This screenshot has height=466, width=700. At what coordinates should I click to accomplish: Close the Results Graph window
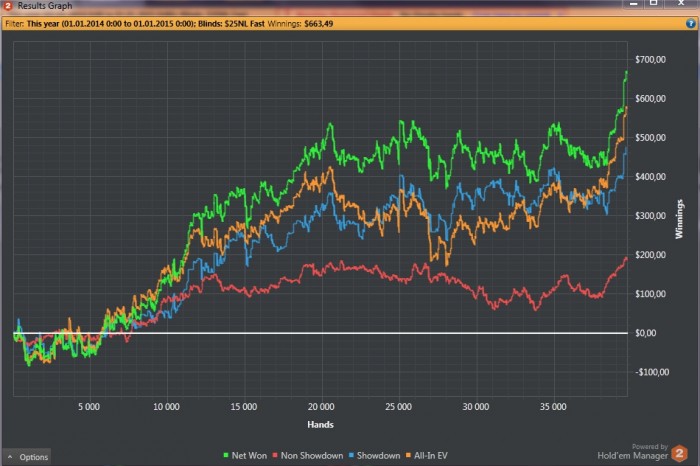[x=681, y=4]
